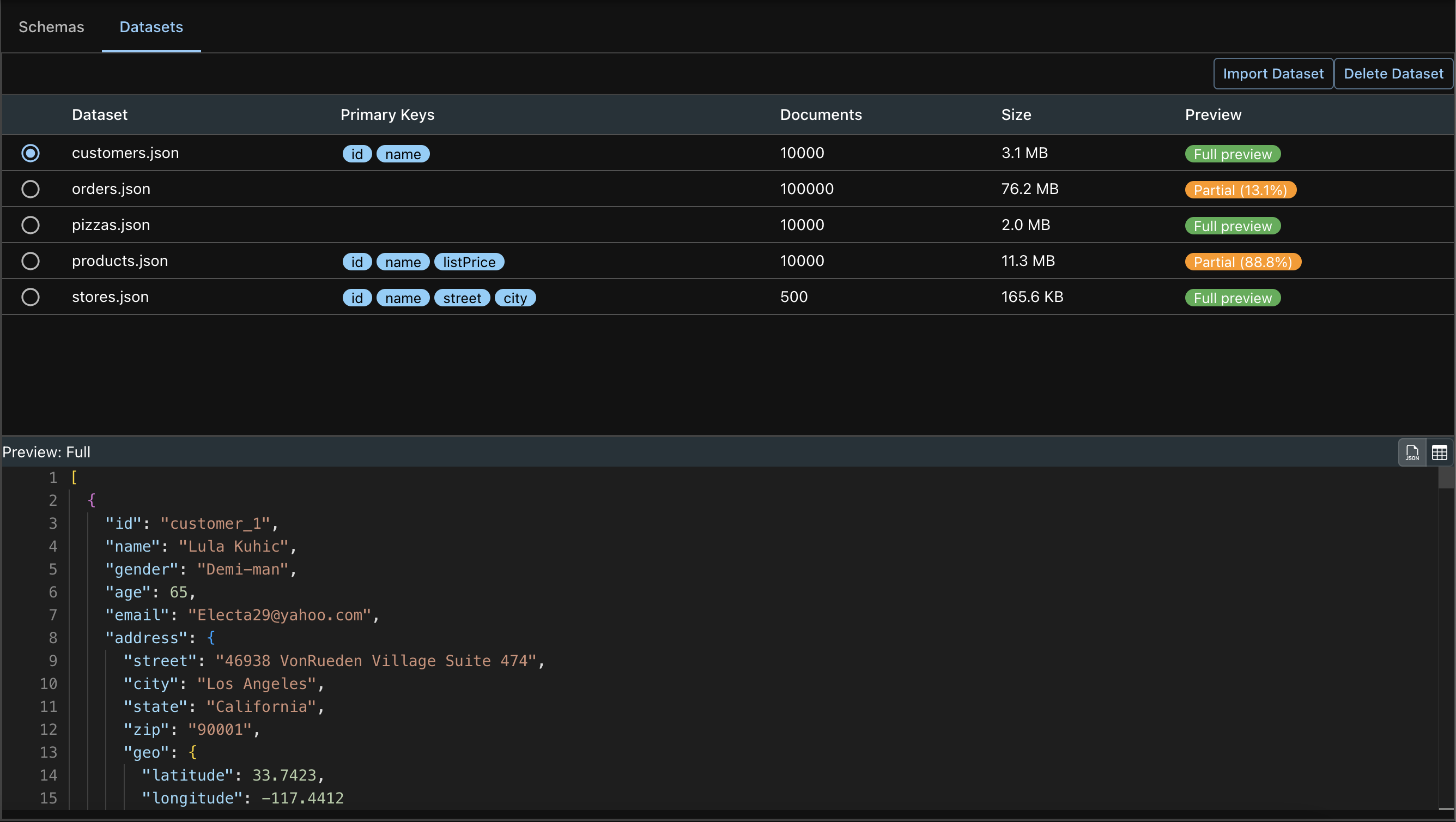Click the Partial (88.8%) preview badge on products.json
The width and height of the screenshot is (1456, 822).
(x=1243, y=261)
